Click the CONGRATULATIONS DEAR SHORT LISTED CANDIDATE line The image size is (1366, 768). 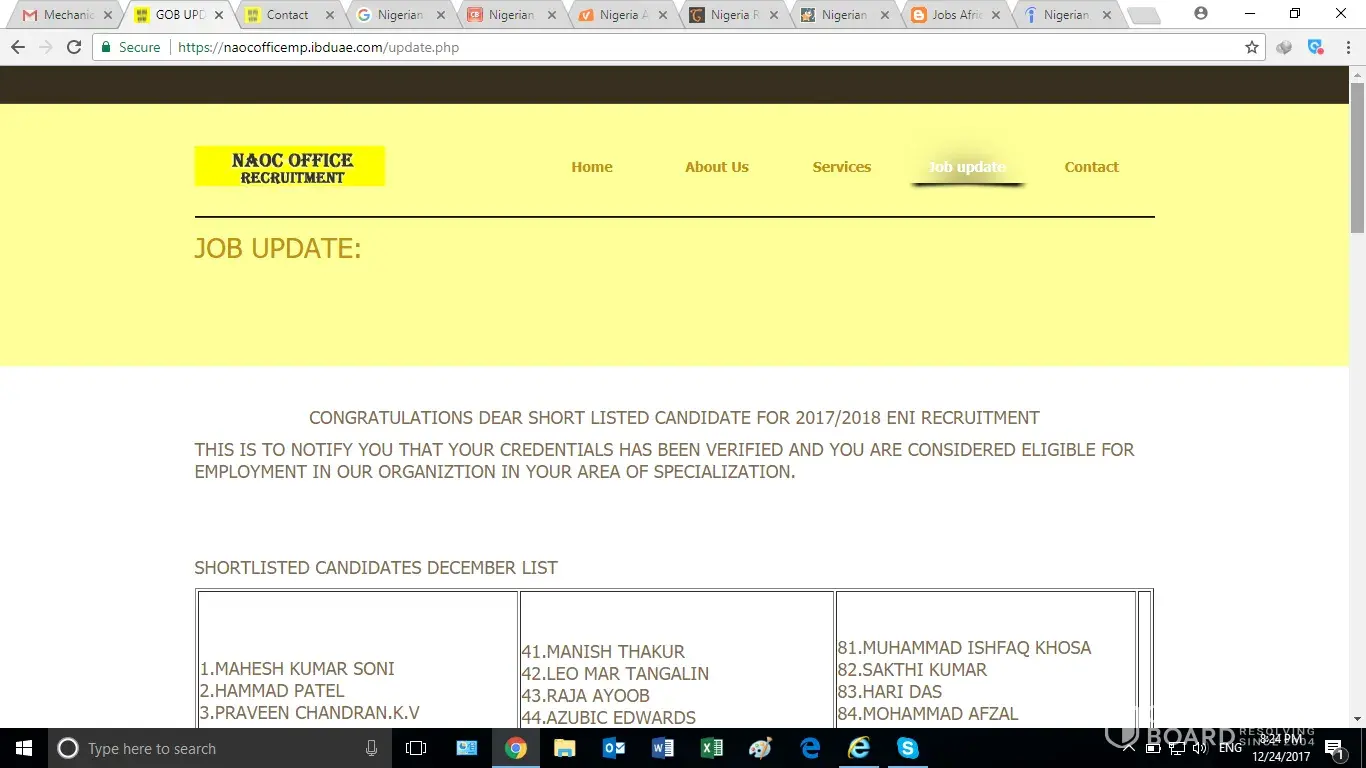[674, 418]
